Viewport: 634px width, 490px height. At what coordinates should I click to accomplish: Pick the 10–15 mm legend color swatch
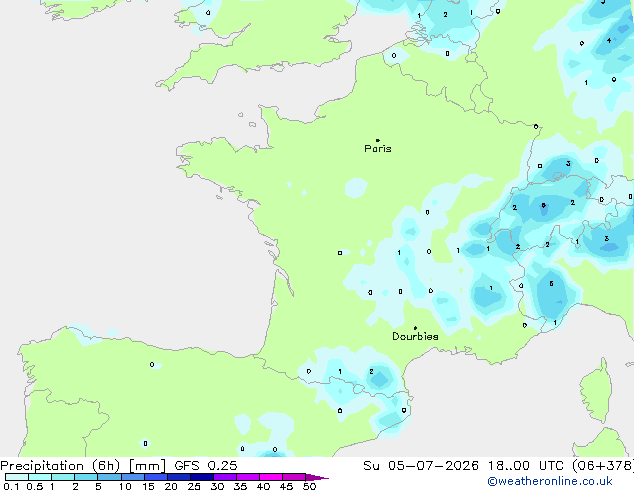point(132,477)
